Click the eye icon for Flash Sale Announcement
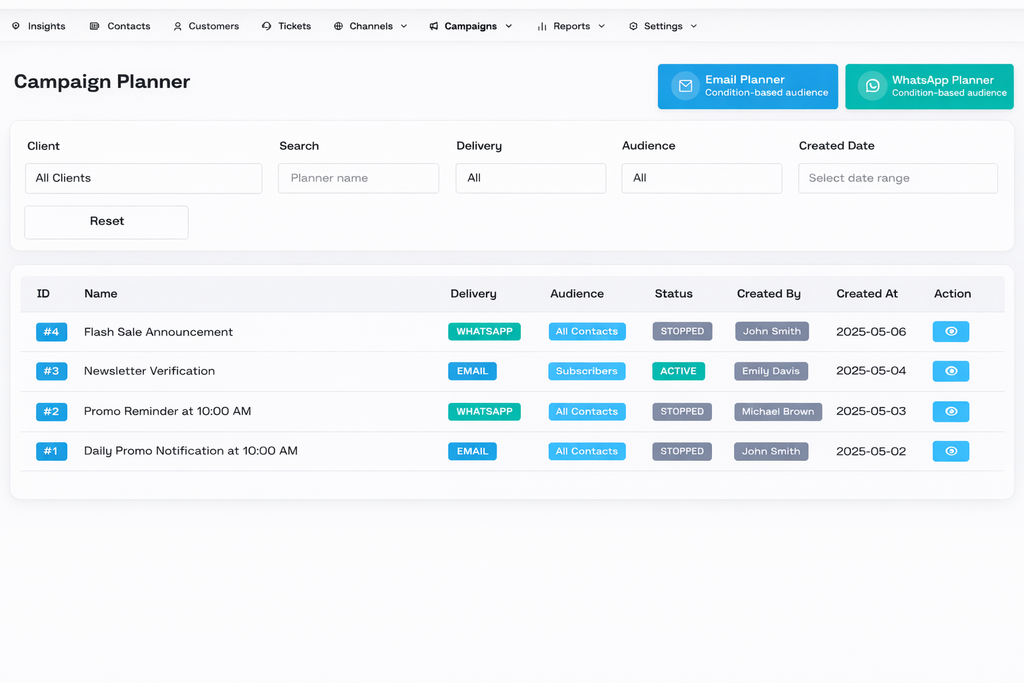 tap(950, 331)
